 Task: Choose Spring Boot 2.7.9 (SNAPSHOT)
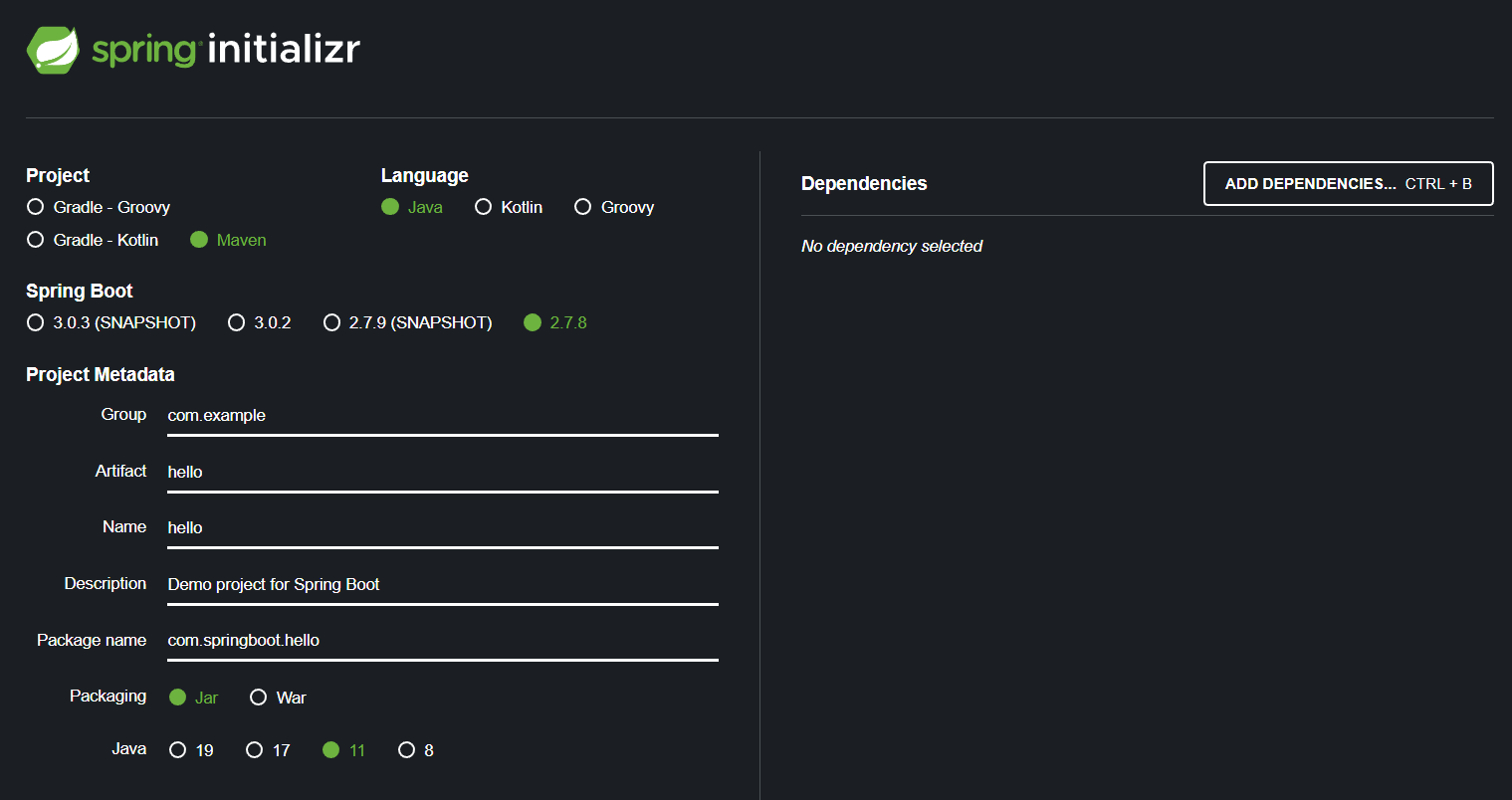coord(408,322)
